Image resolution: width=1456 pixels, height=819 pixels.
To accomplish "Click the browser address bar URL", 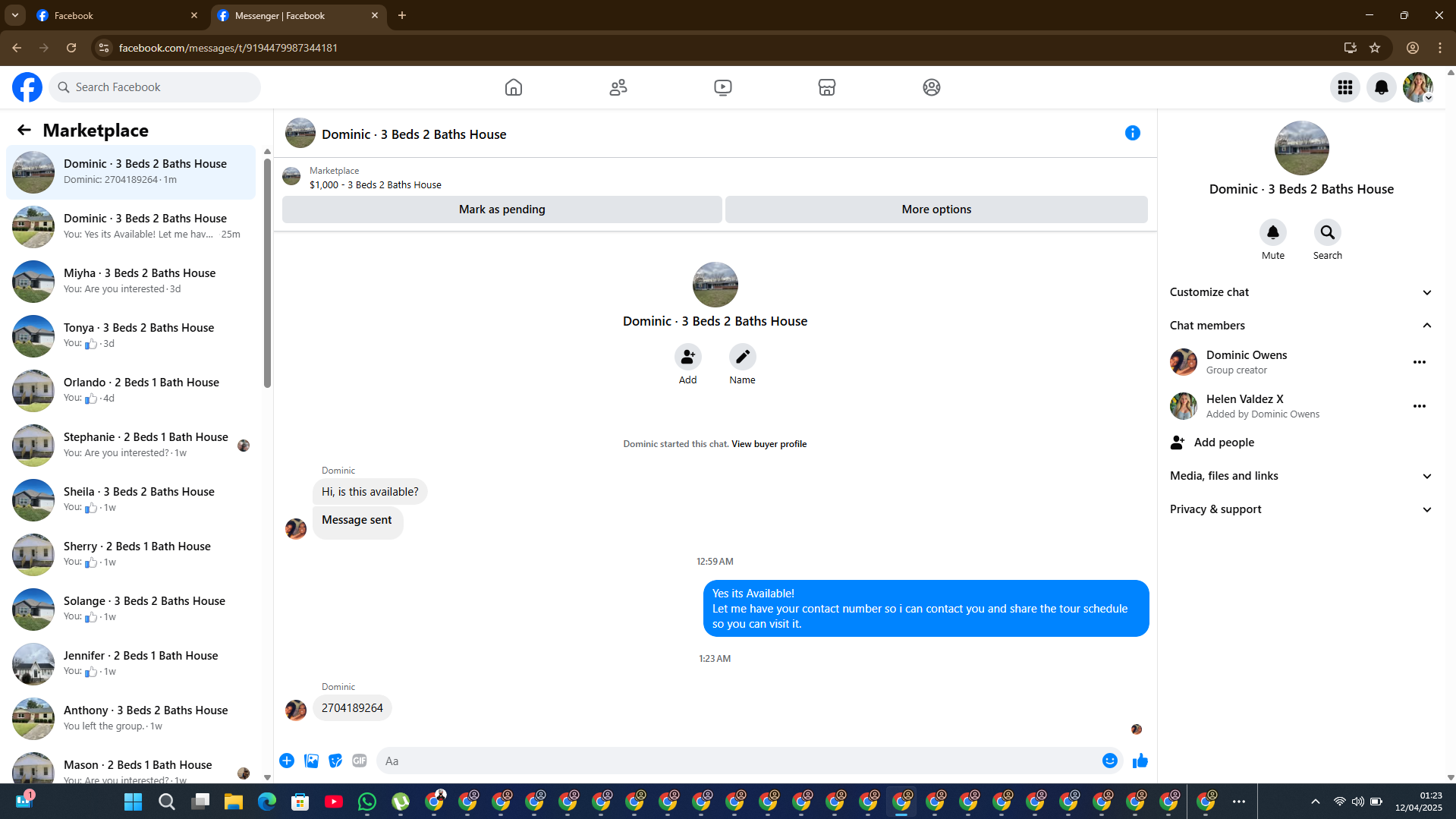I will pyautogui.click(x=228, y=48).
